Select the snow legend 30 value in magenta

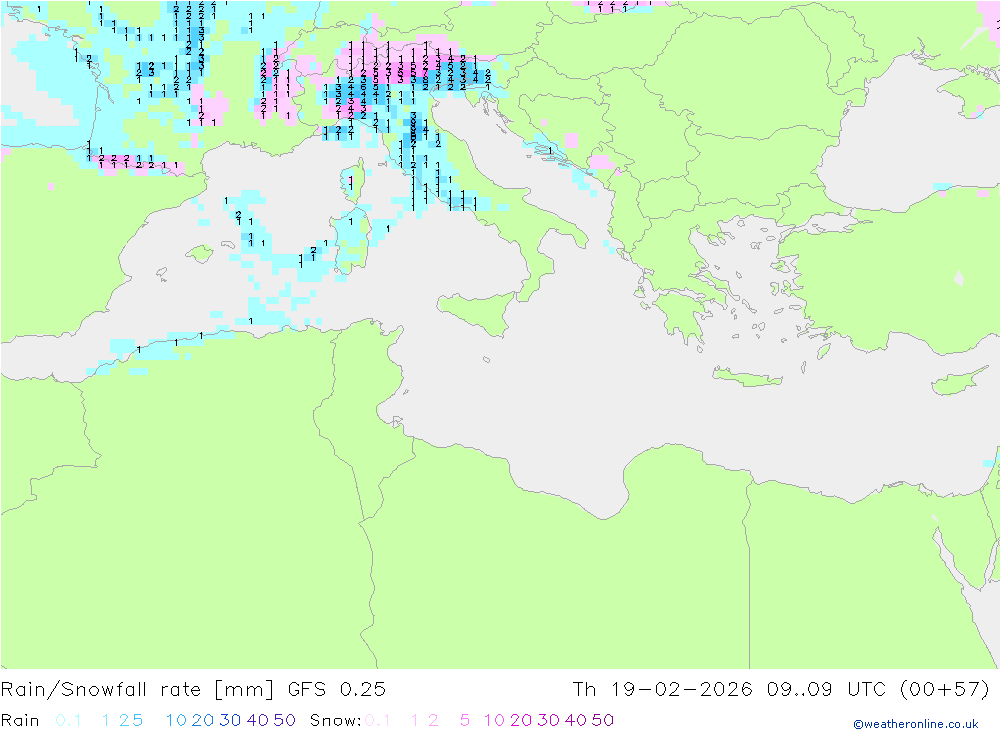coord(548,720)
